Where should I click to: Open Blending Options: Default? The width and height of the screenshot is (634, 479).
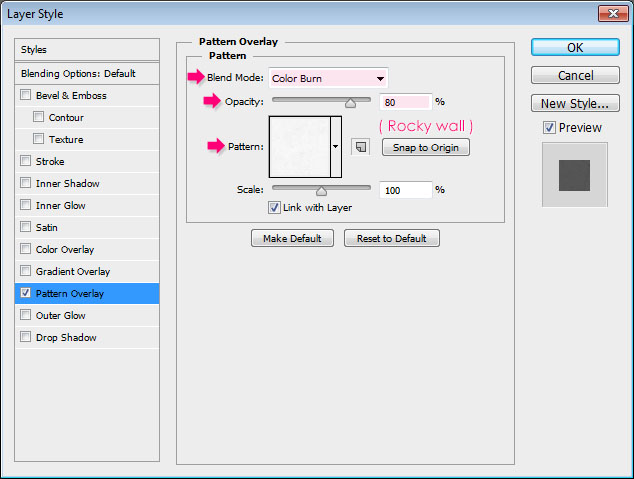coord(87,74)
